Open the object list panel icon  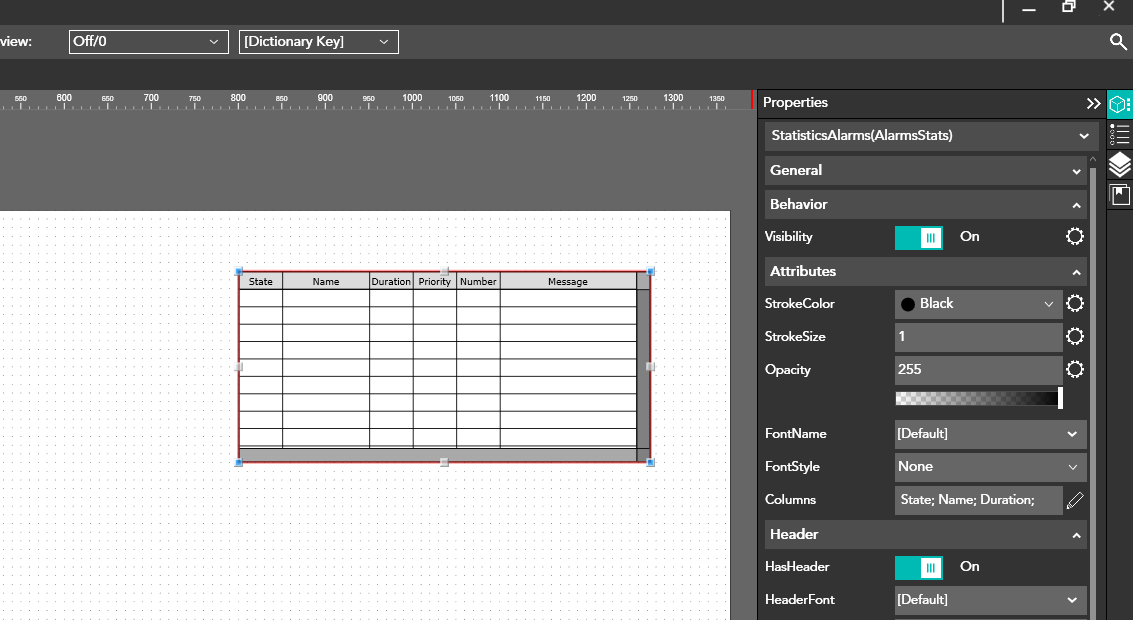click(x=1119, y=134)
